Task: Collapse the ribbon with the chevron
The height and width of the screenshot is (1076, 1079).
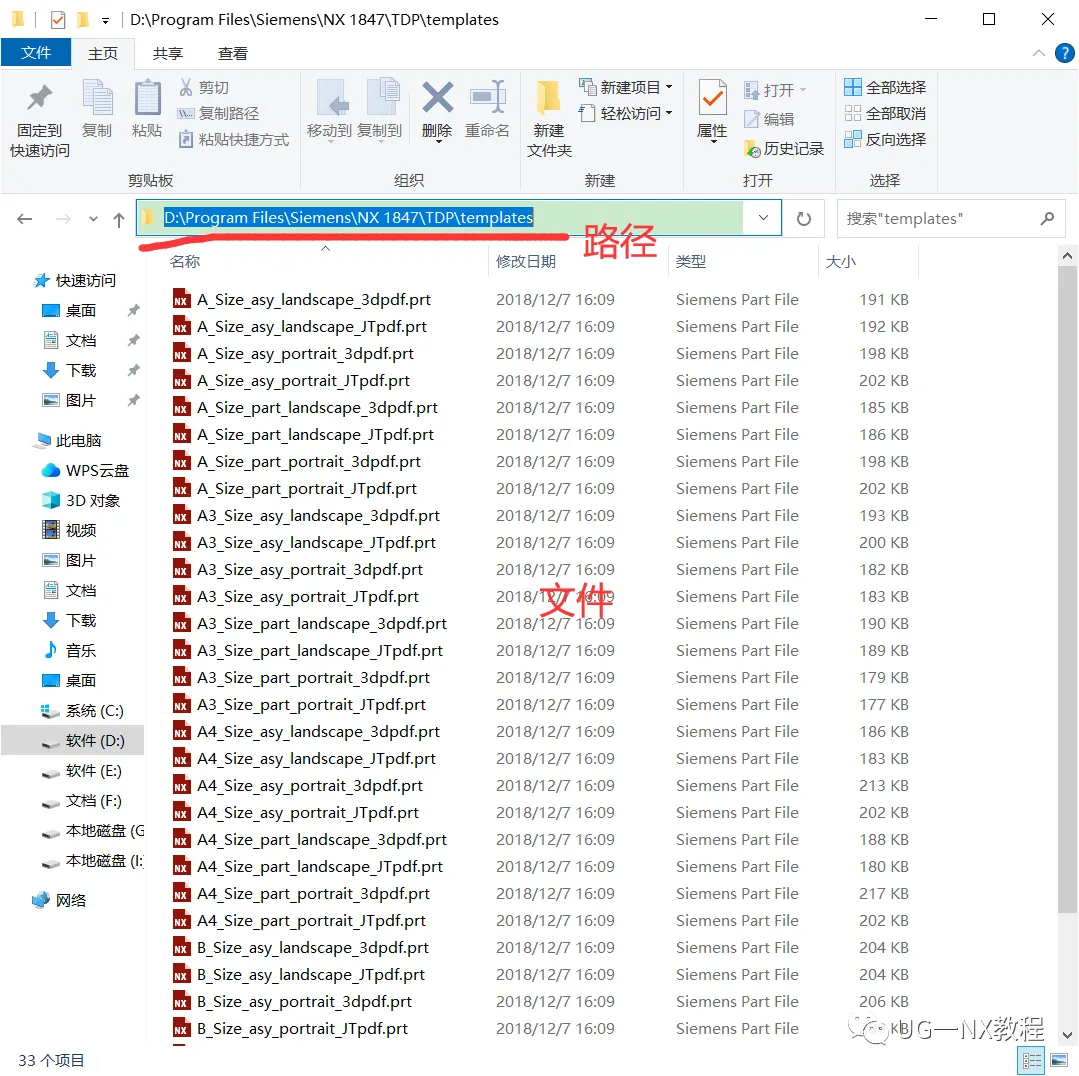Action: (1038, 53)
